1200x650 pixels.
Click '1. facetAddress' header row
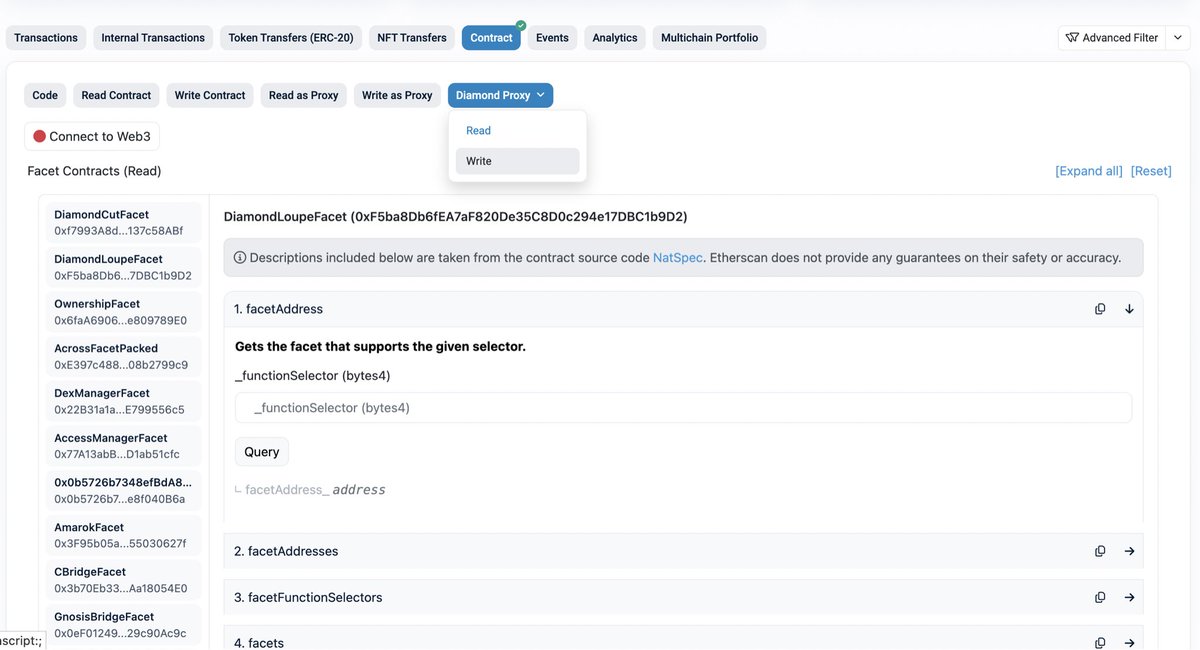(x=683, y=309)
